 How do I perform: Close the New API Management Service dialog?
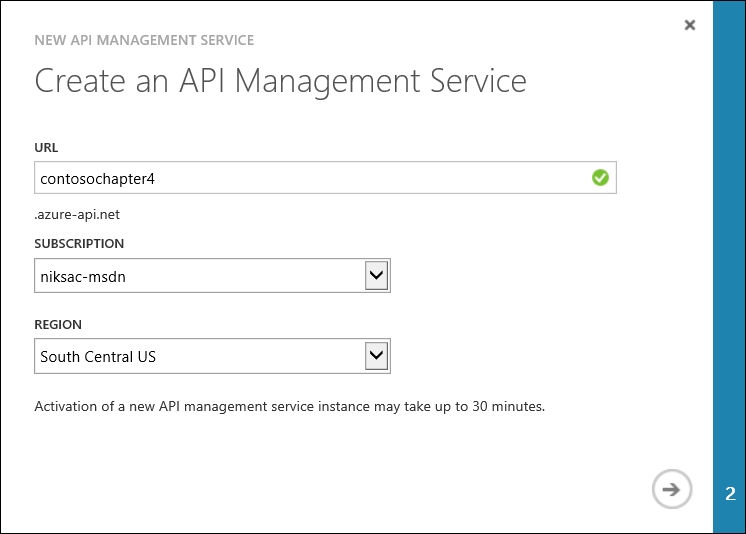click(x=689, y=25)
